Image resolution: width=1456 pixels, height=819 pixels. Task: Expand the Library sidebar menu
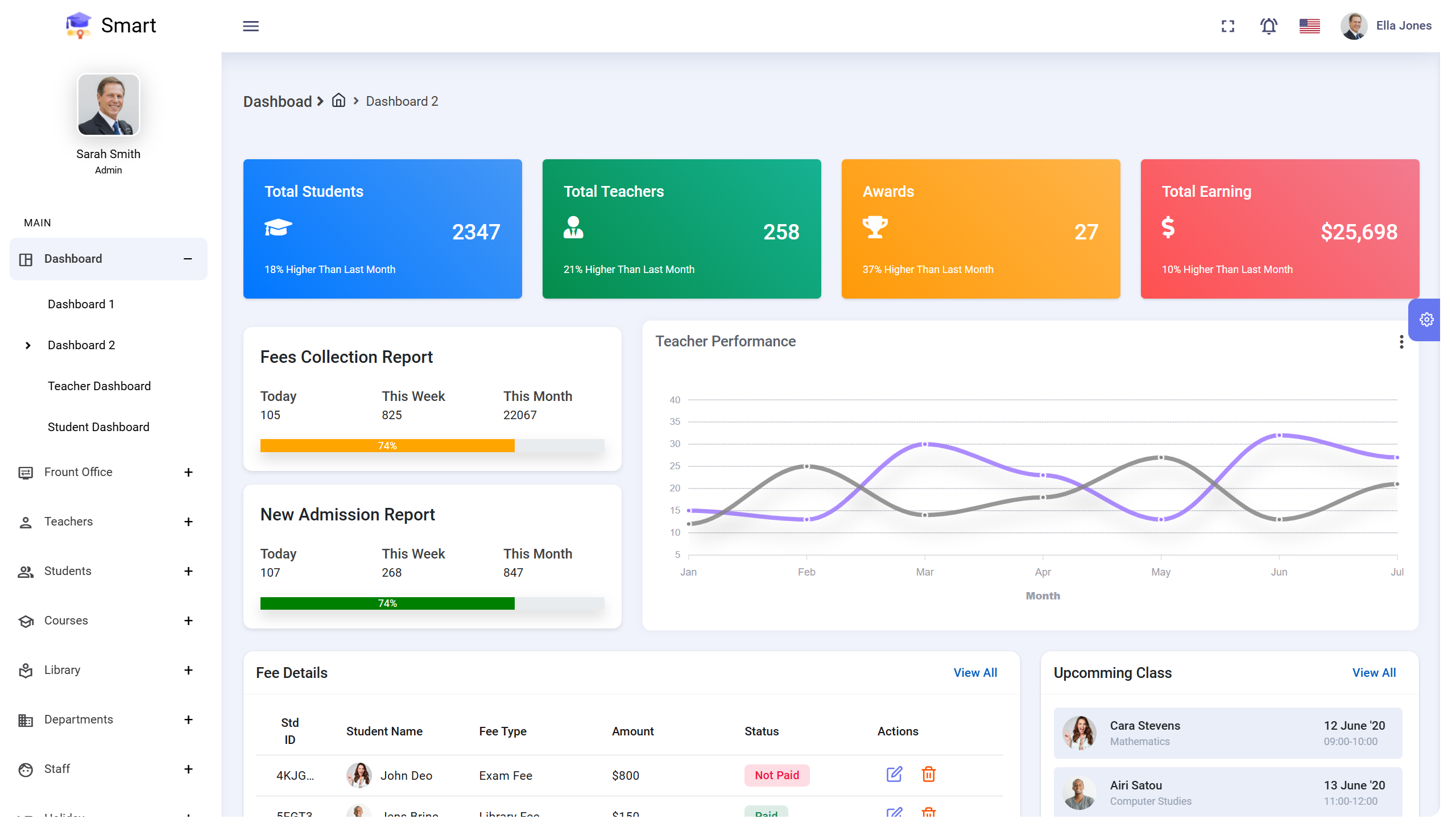[x=188, y=670]
